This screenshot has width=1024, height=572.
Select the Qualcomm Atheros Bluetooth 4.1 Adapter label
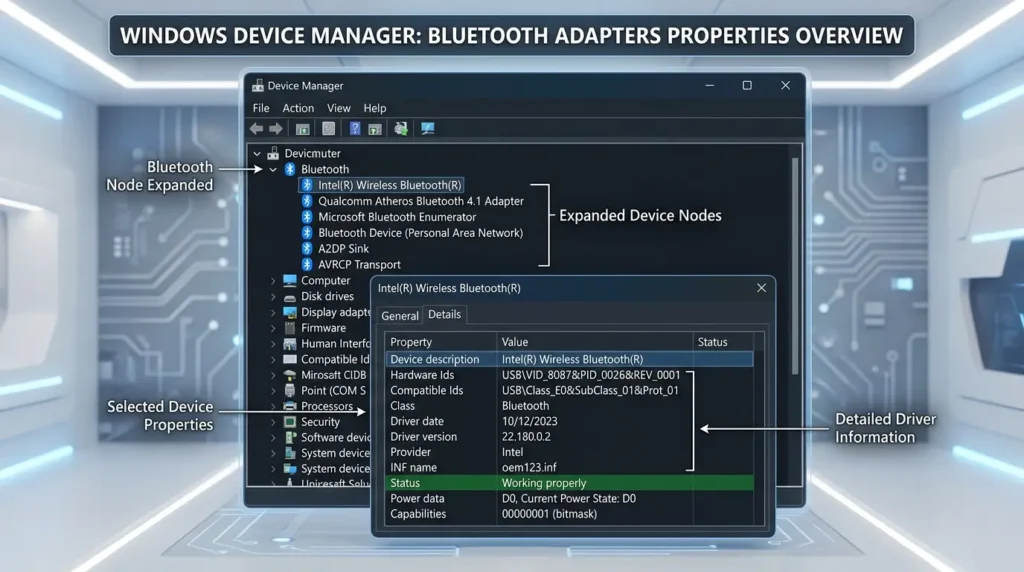tap(421, 201)
